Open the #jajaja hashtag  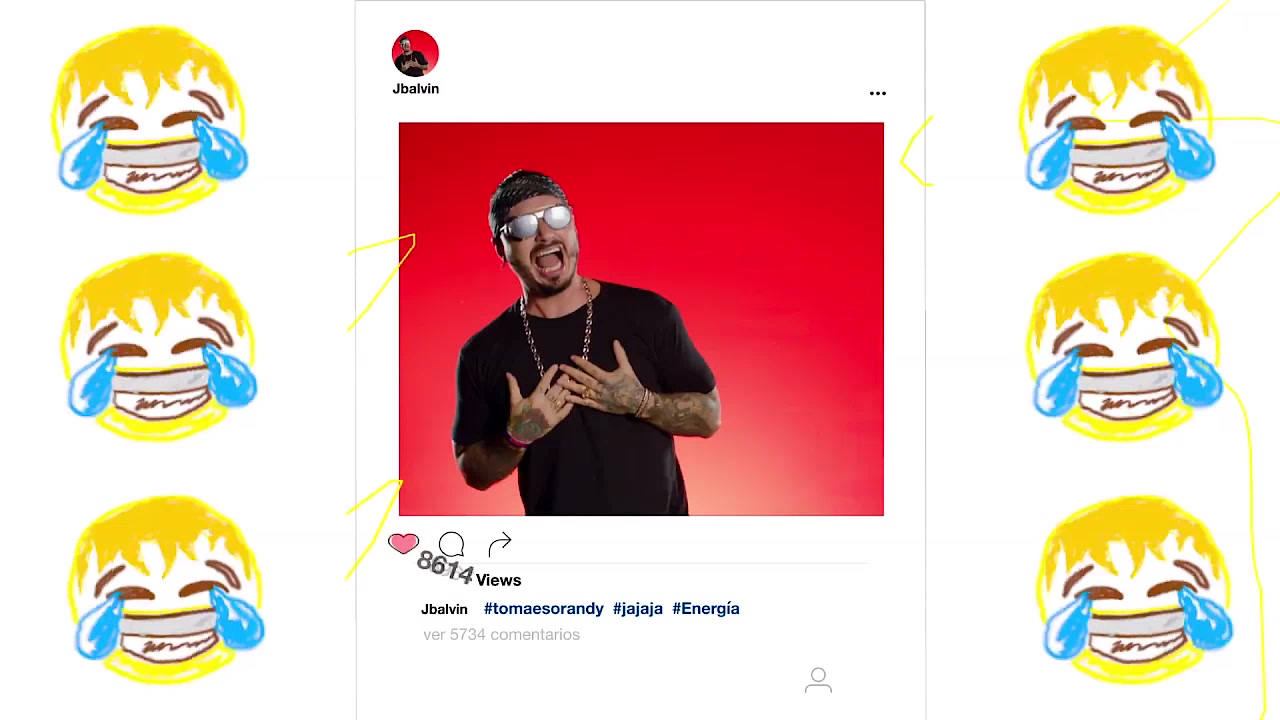click(x=638, y=608)
